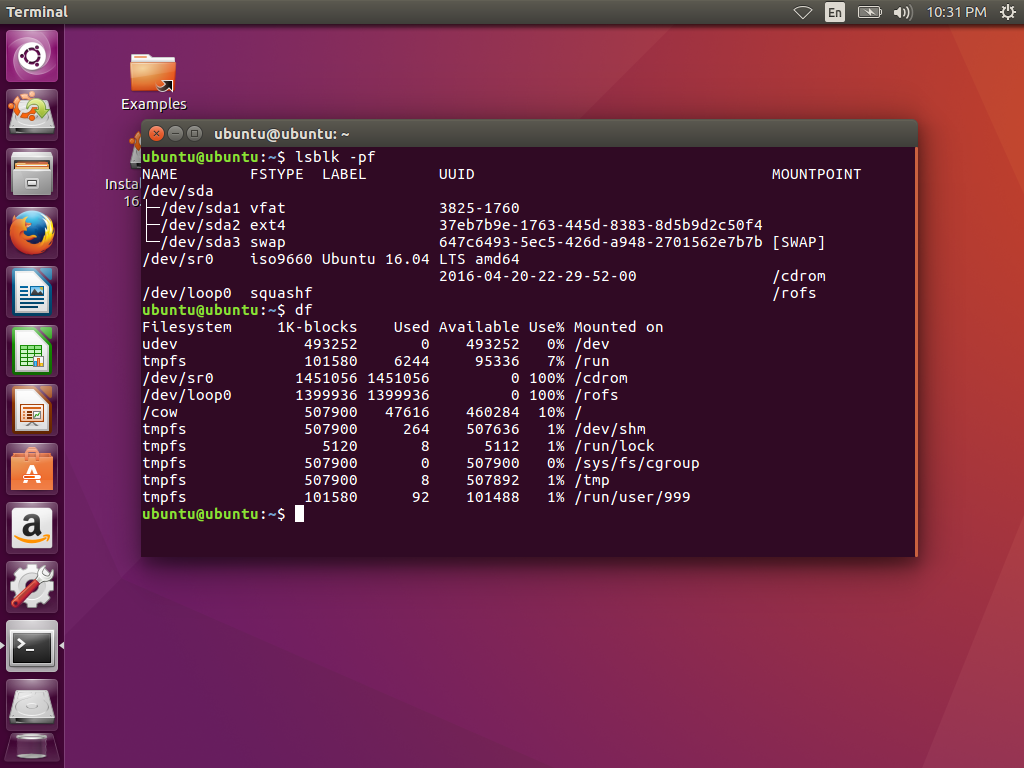Image resolution: width=1024 pixels, height=768 pixels.
Task: Open LibreOffice Writer from launcher
Action: point(32,292)
